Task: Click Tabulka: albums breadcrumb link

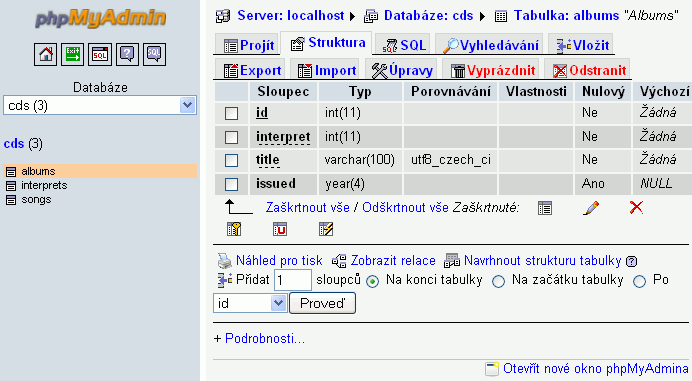Action: coord(566,16)
